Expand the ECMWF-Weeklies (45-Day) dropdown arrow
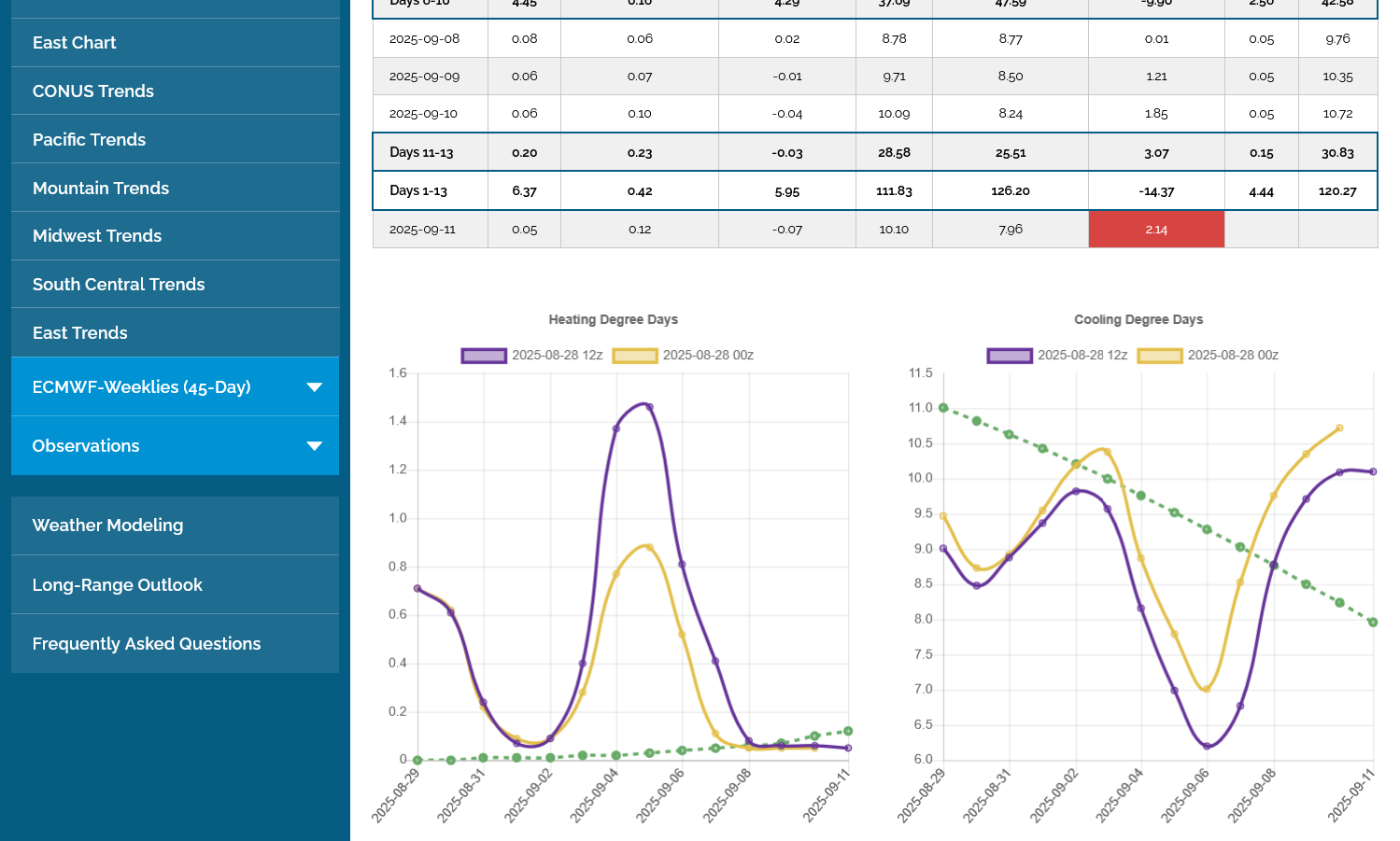Viewport: 1400px width, 841px height. [x=315, y=387]
